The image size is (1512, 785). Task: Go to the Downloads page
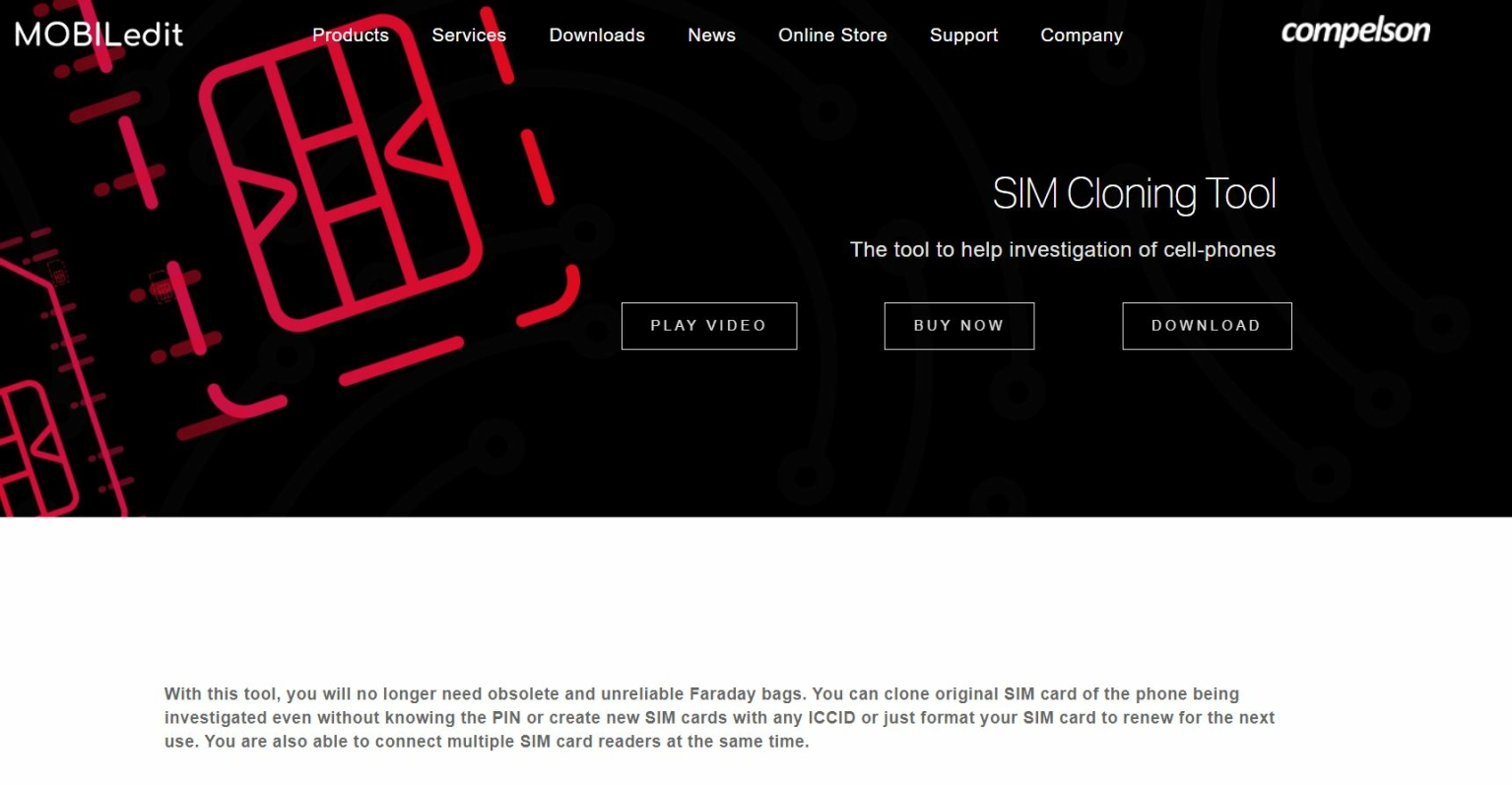pyautogui.click(x=597, y=35)
